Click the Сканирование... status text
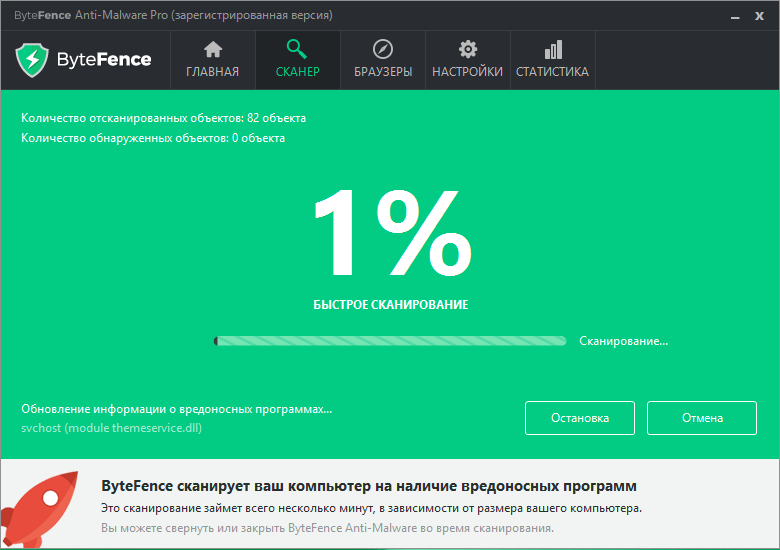The width and height of the screenshot is (780, 550). click(623, 341)
